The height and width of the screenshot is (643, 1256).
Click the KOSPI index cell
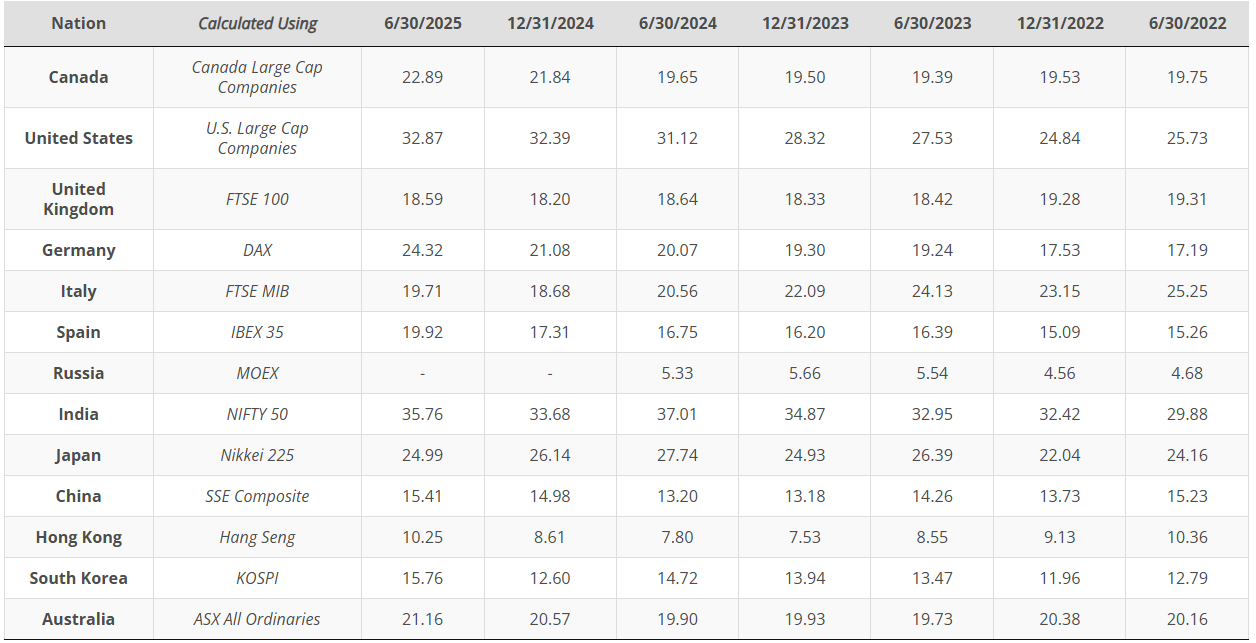point(257,578)
